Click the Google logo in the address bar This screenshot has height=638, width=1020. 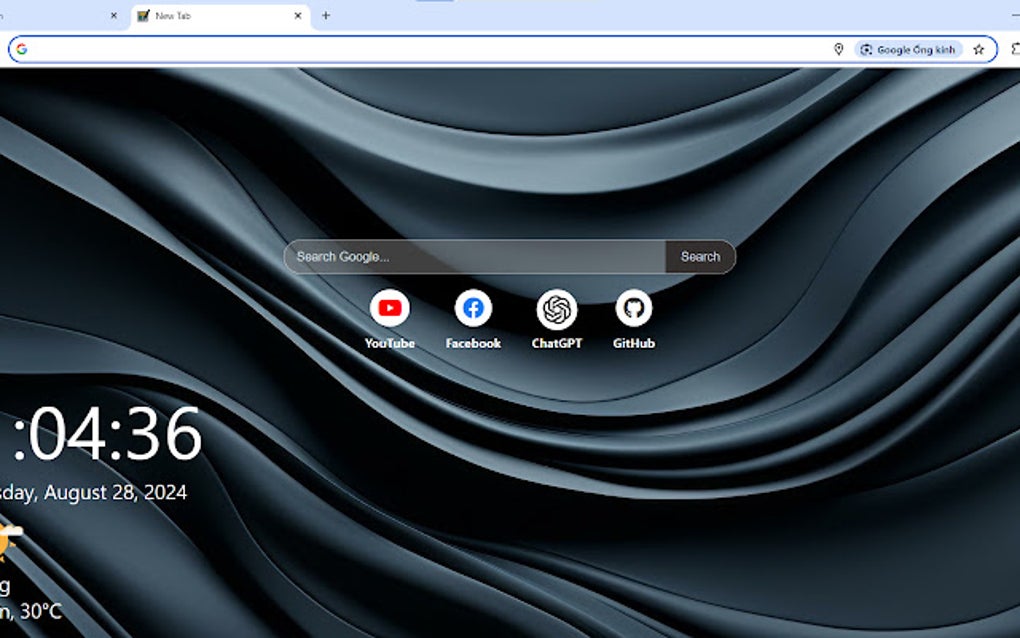coord(21,47)
